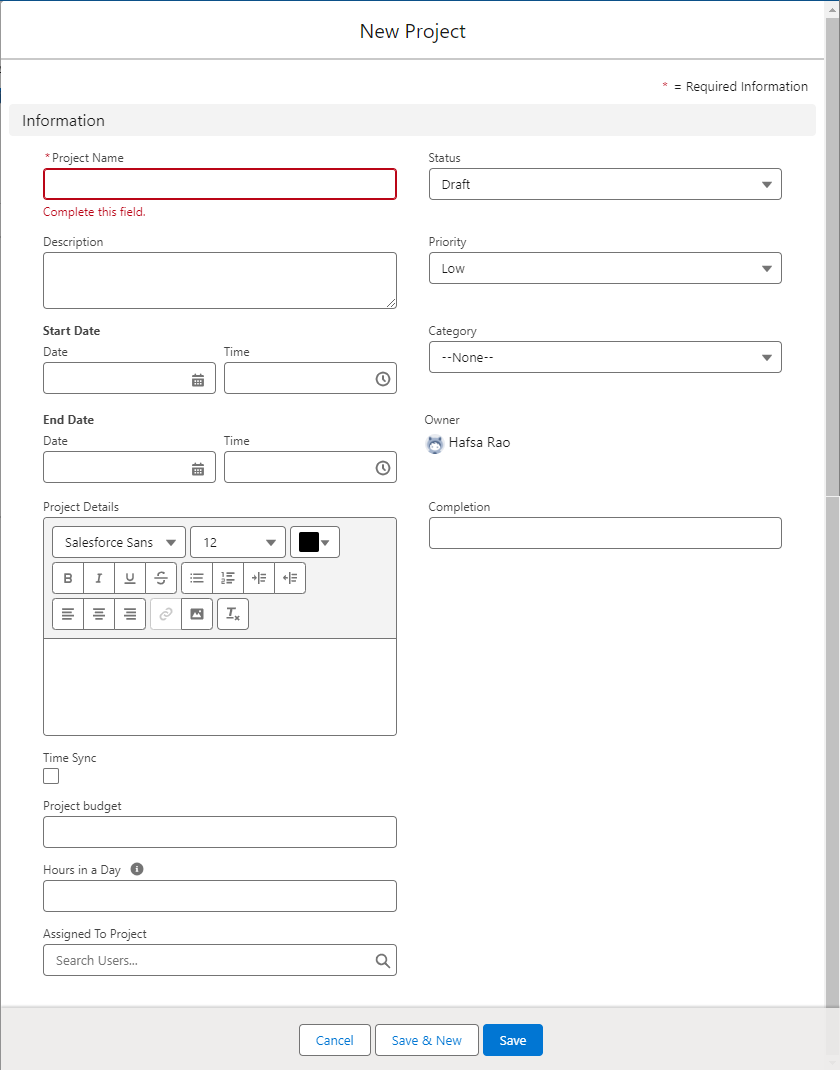Open the End Date time picker
The height and width of the screenshot is (1070, 840).
382,468
